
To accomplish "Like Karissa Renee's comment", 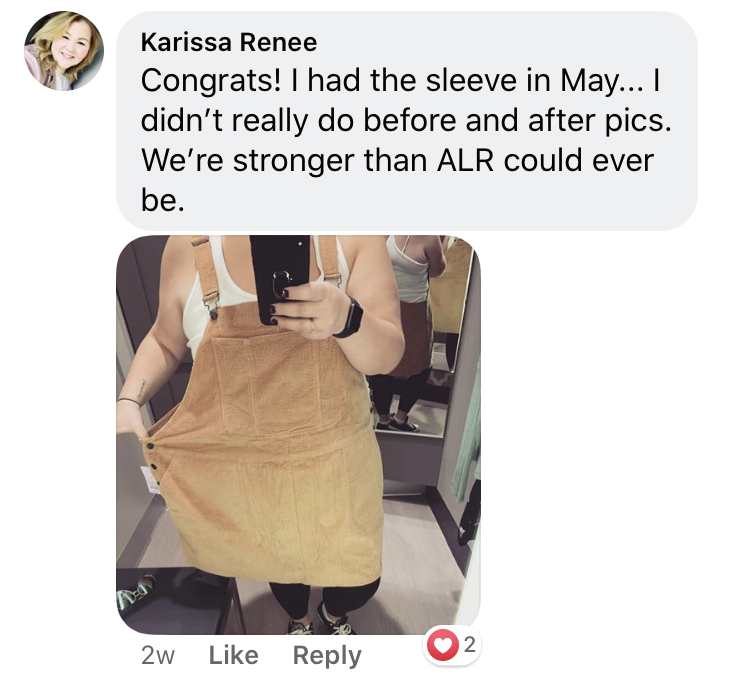I will (x=233, y=655).
